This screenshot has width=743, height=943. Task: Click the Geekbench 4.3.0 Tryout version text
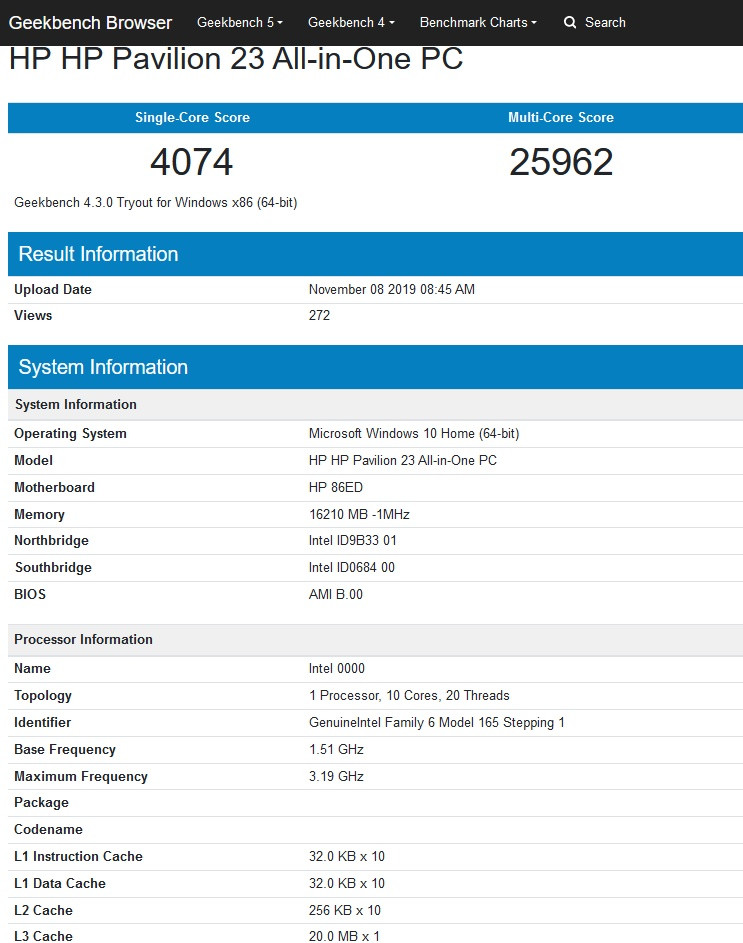click(x=155, y=202)
